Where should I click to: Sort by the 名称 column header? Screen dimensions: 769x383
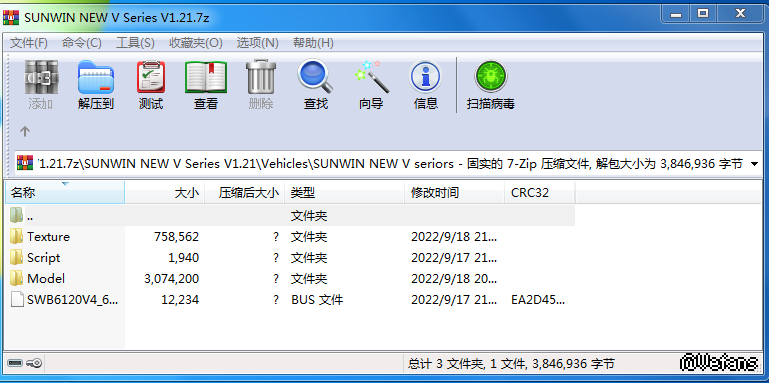click(x=65, y=193)
